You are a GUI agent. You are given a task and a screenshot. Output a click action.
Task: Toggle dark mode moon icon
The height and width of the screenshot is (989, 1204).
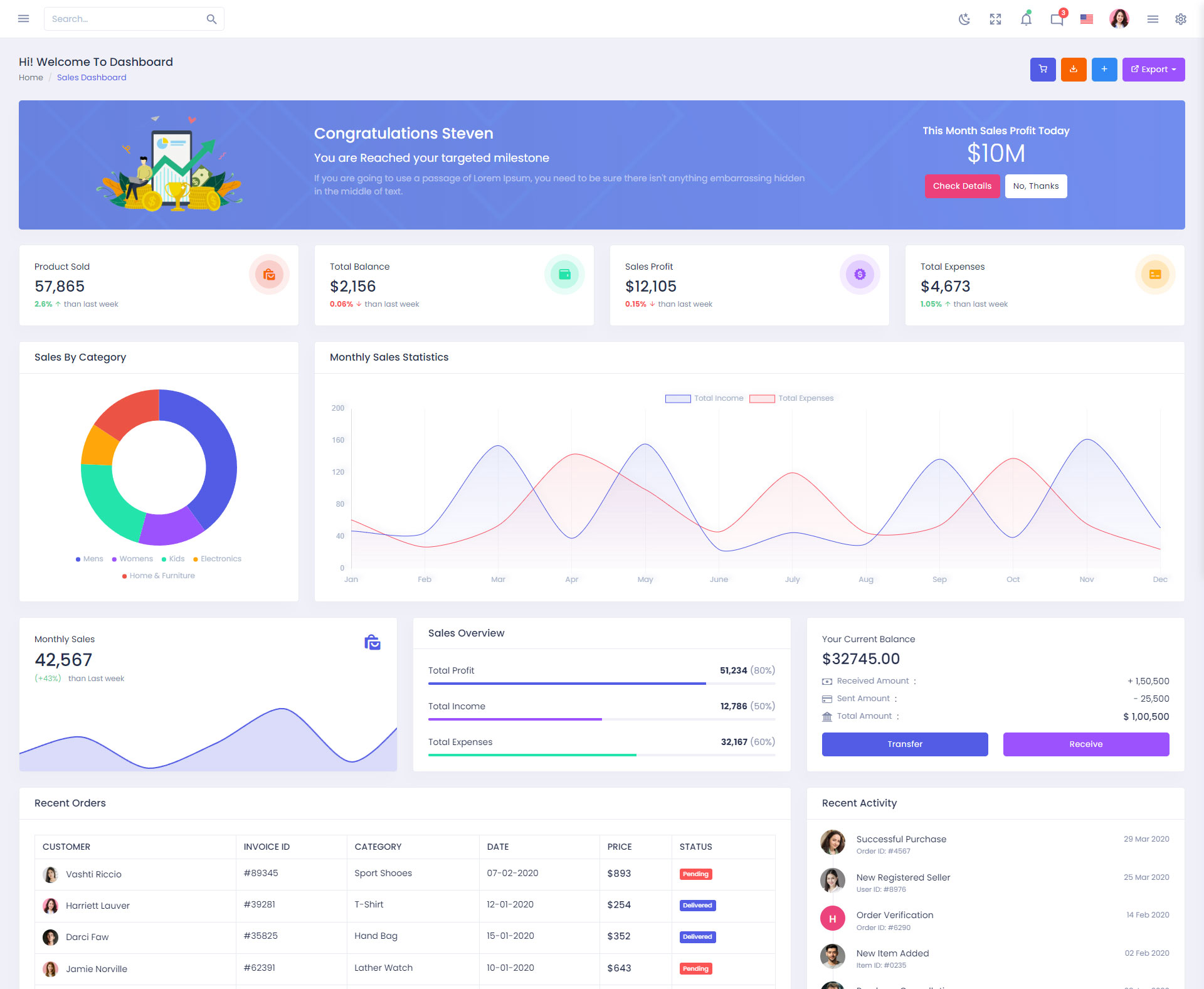pyautogui.click(x=964, y=19)
